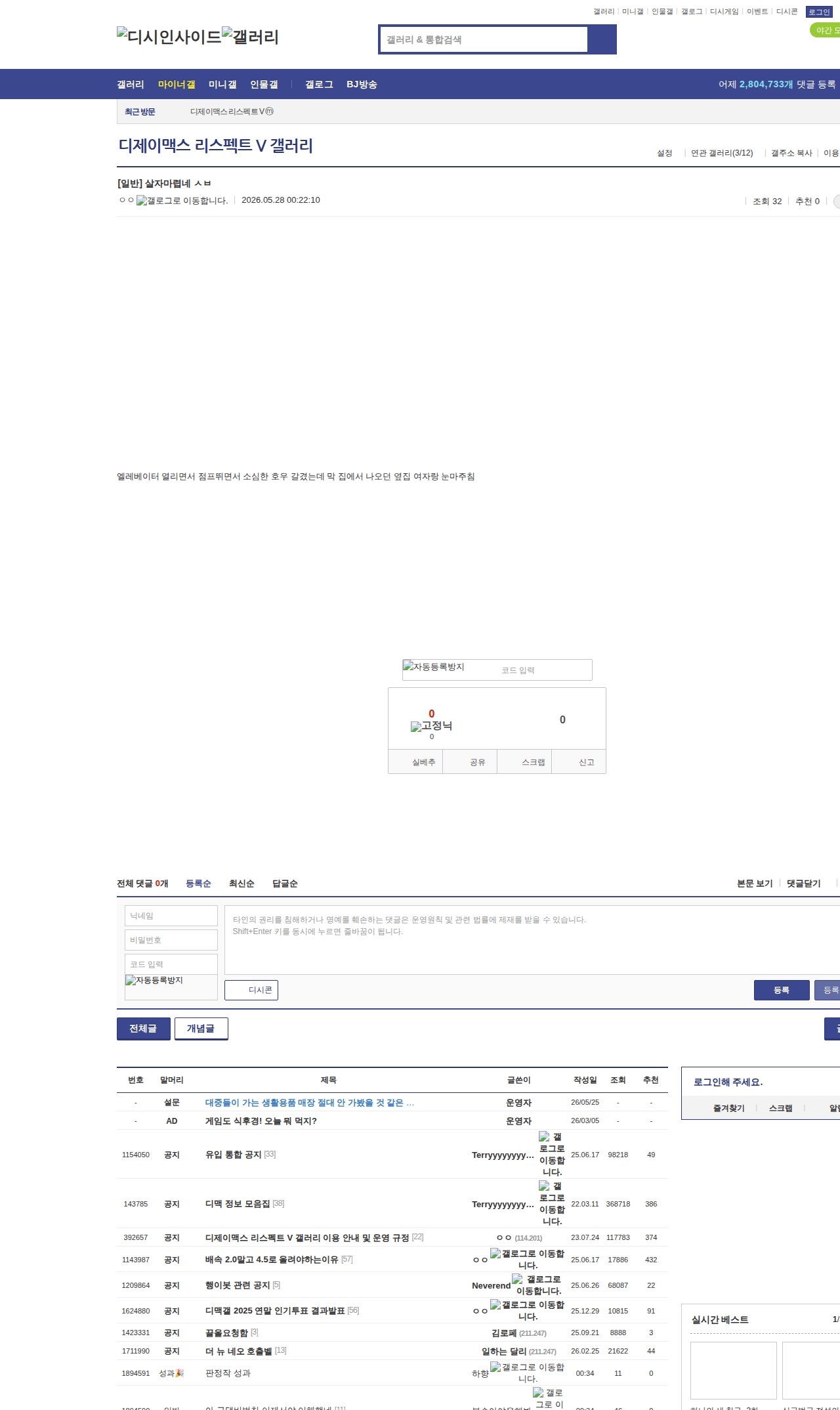Screen dimensions: 840x1410
Task: Open 디제이맥스 리스펙트 V 갤러리 이용 안내 및 운영 규정
Action: (x=307, y=1237)
